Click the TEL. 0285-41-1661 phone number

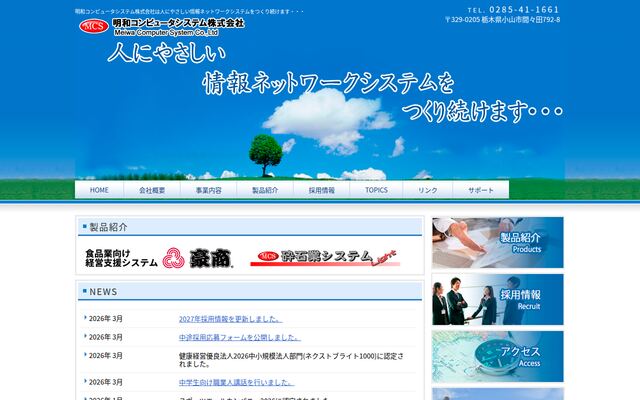click(x=513, y=9)
